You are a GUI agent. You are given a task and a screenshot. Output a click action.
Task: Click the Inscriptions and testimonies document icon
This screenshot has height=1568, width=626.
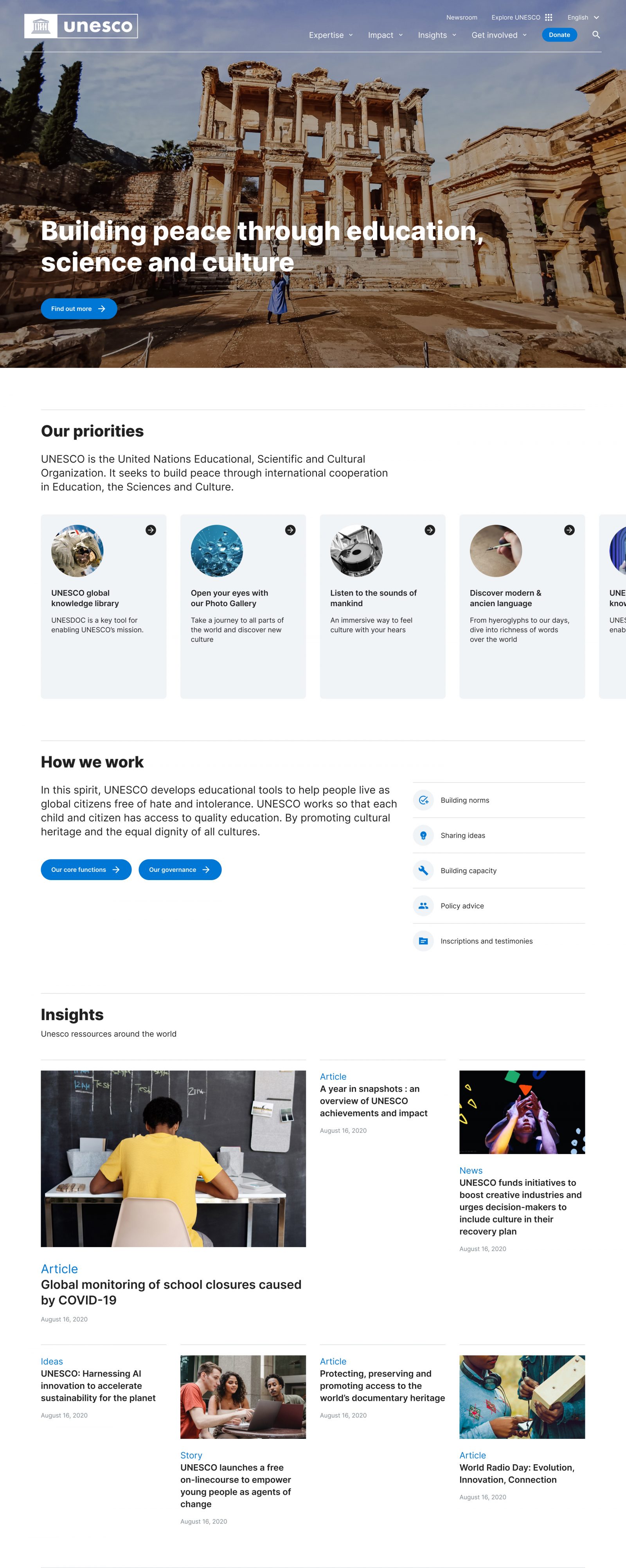click(423, 941)
